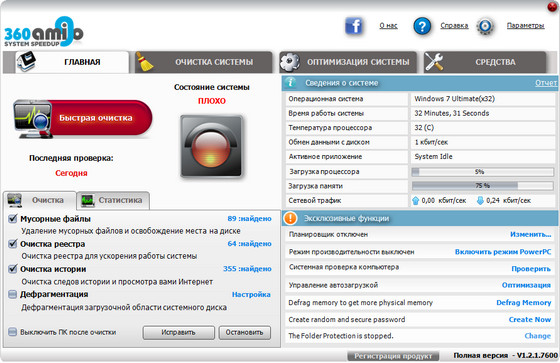560x363 pixels.
Task: Click the download arrow network traffic icon
Action: coord(480,200)
